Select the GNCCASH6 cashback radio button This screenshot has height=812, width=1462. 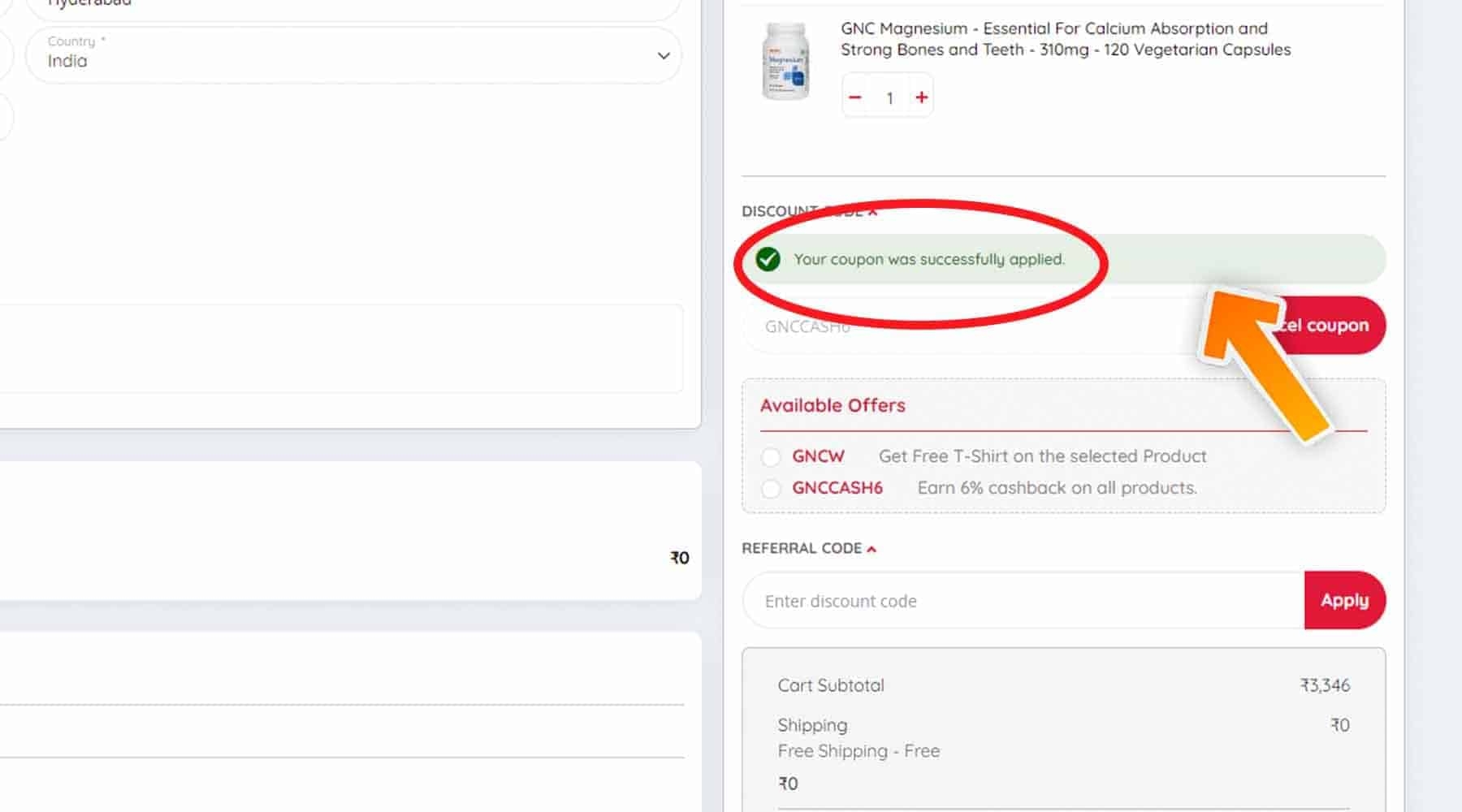pyautogui.click(x=771, y=489)
